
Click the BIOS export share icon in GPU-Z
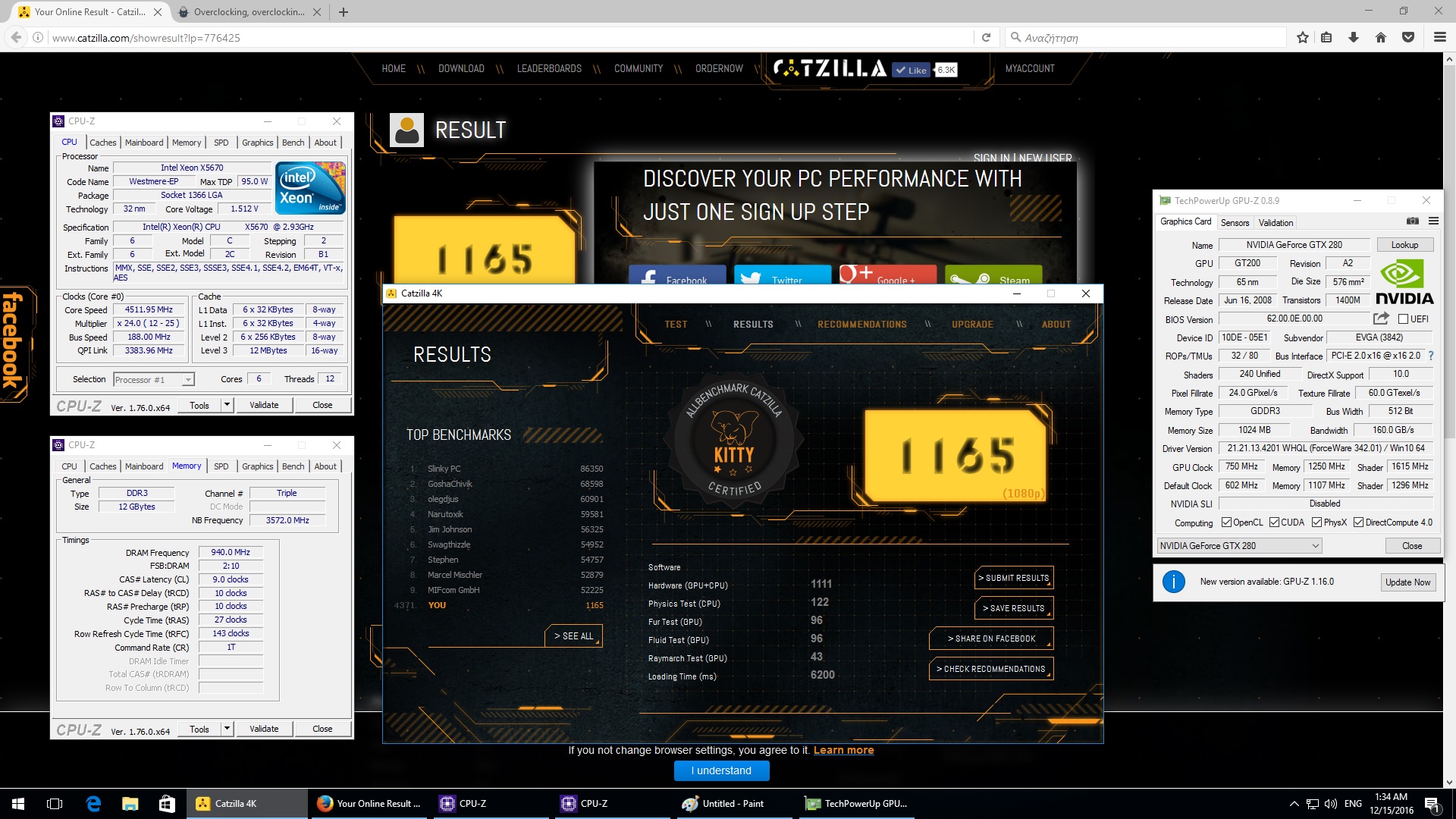pyautogui.click(x=1381, y=318)
